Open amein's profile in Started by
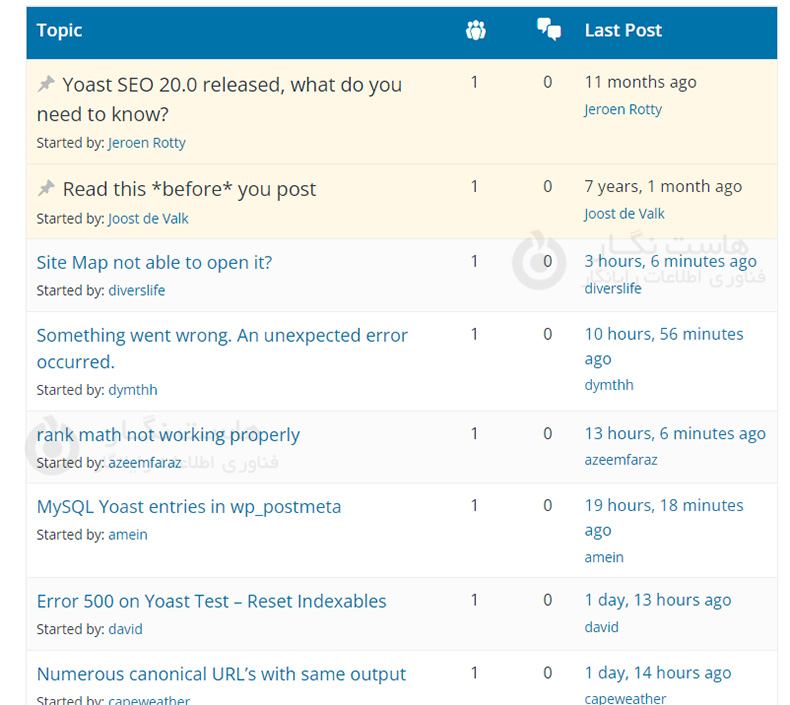Image resolution: width=790 pixels, height=705 pixels. (127, 535)
